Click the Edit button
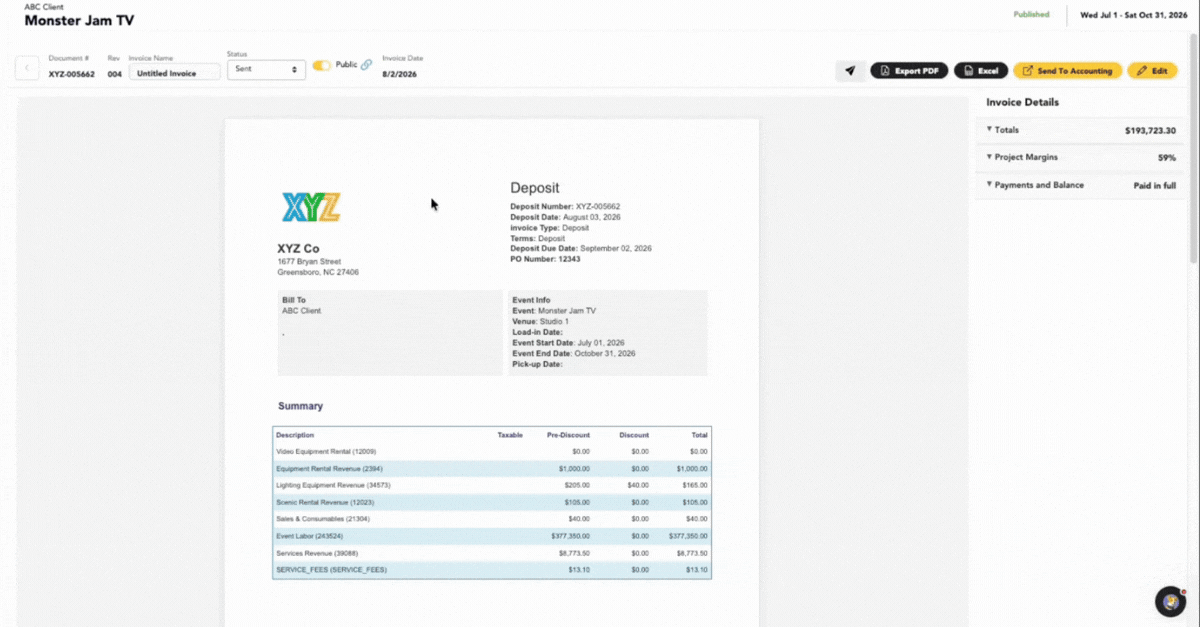Image resolution: width=1200 pixels, height=627 pixels. coord(1152,71)
